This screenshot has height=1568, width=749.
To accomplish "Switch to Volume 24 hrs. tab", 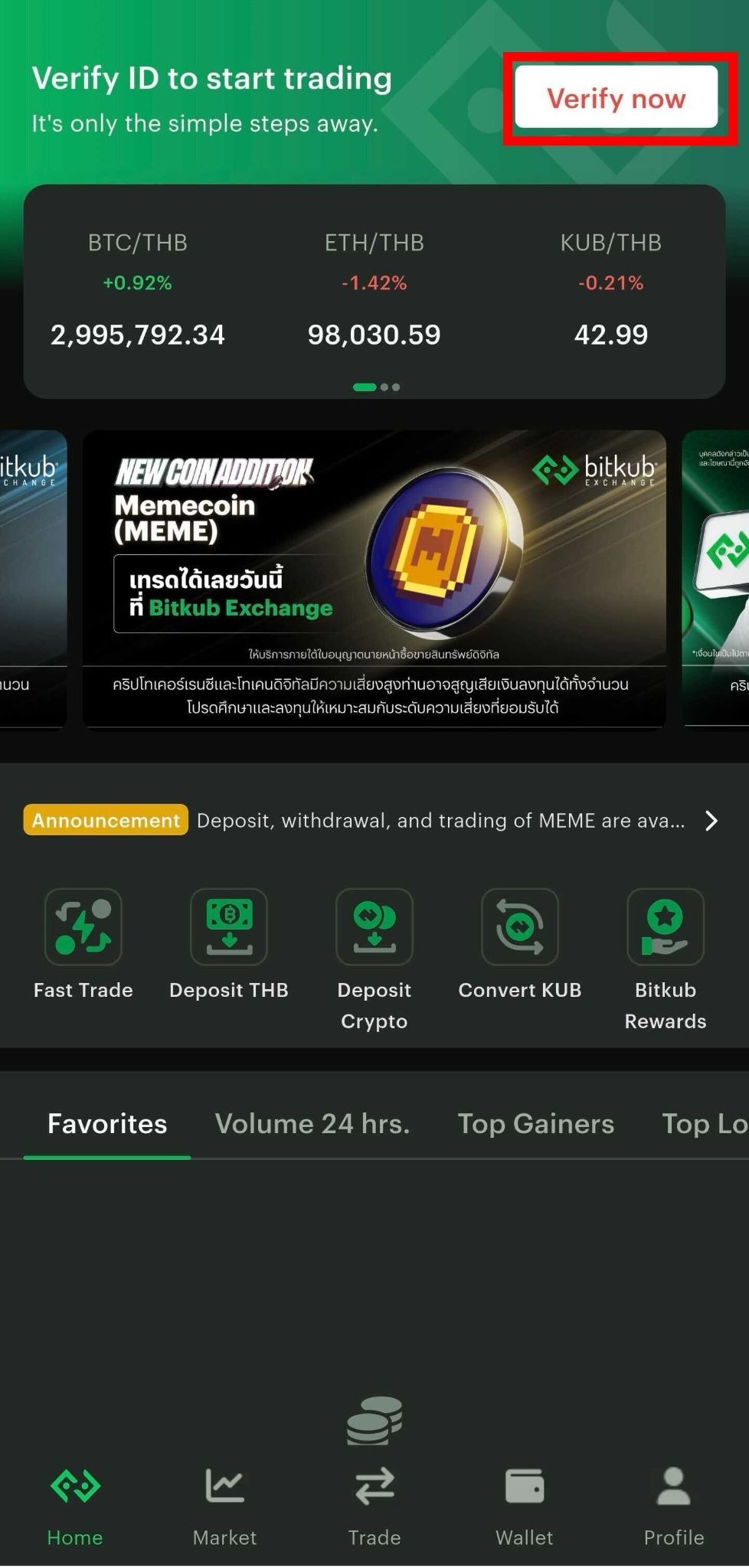I will click(x=312, y=1123).
